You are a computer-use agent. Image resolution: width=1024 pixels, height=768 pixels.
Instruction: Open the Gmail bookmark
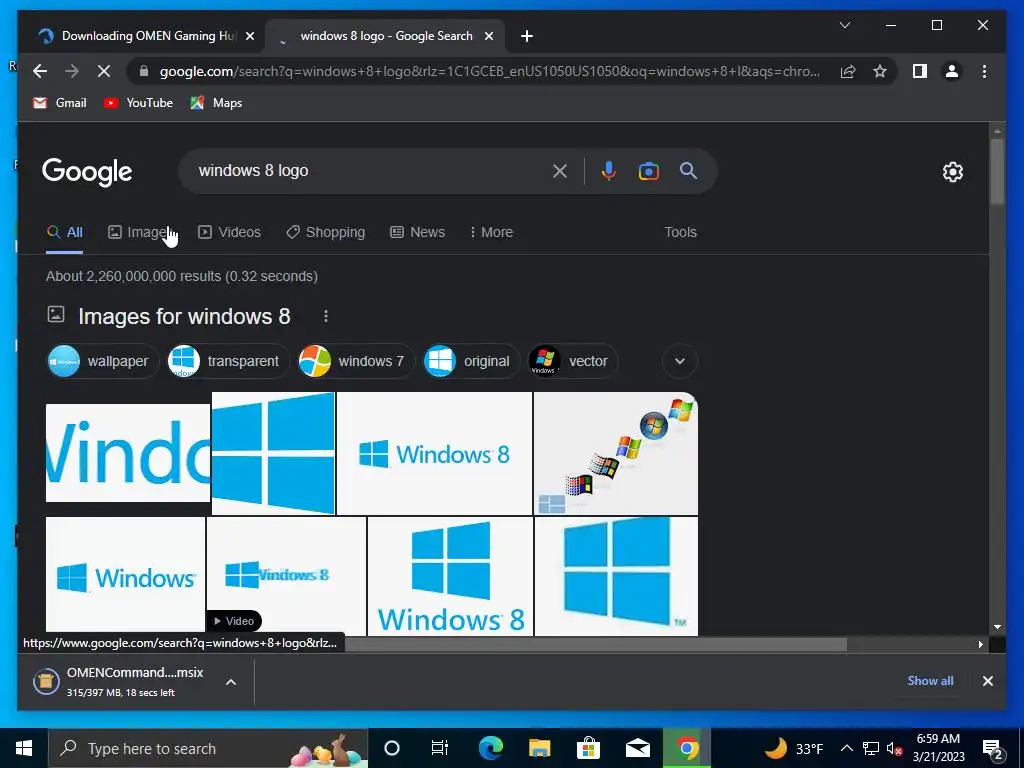click(x=59, y=103)
